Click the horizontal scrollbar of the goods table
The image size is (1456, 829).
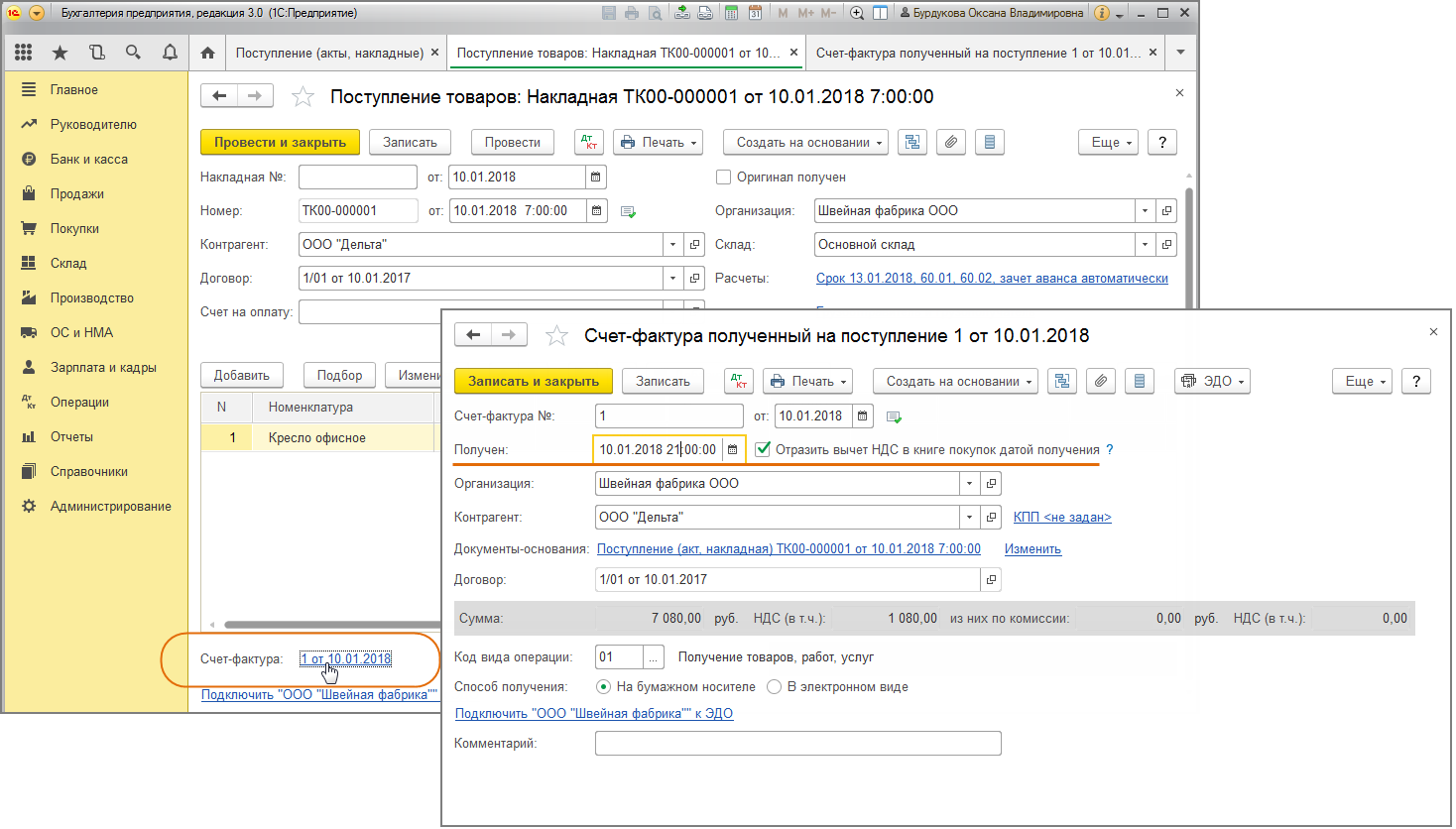331,625
